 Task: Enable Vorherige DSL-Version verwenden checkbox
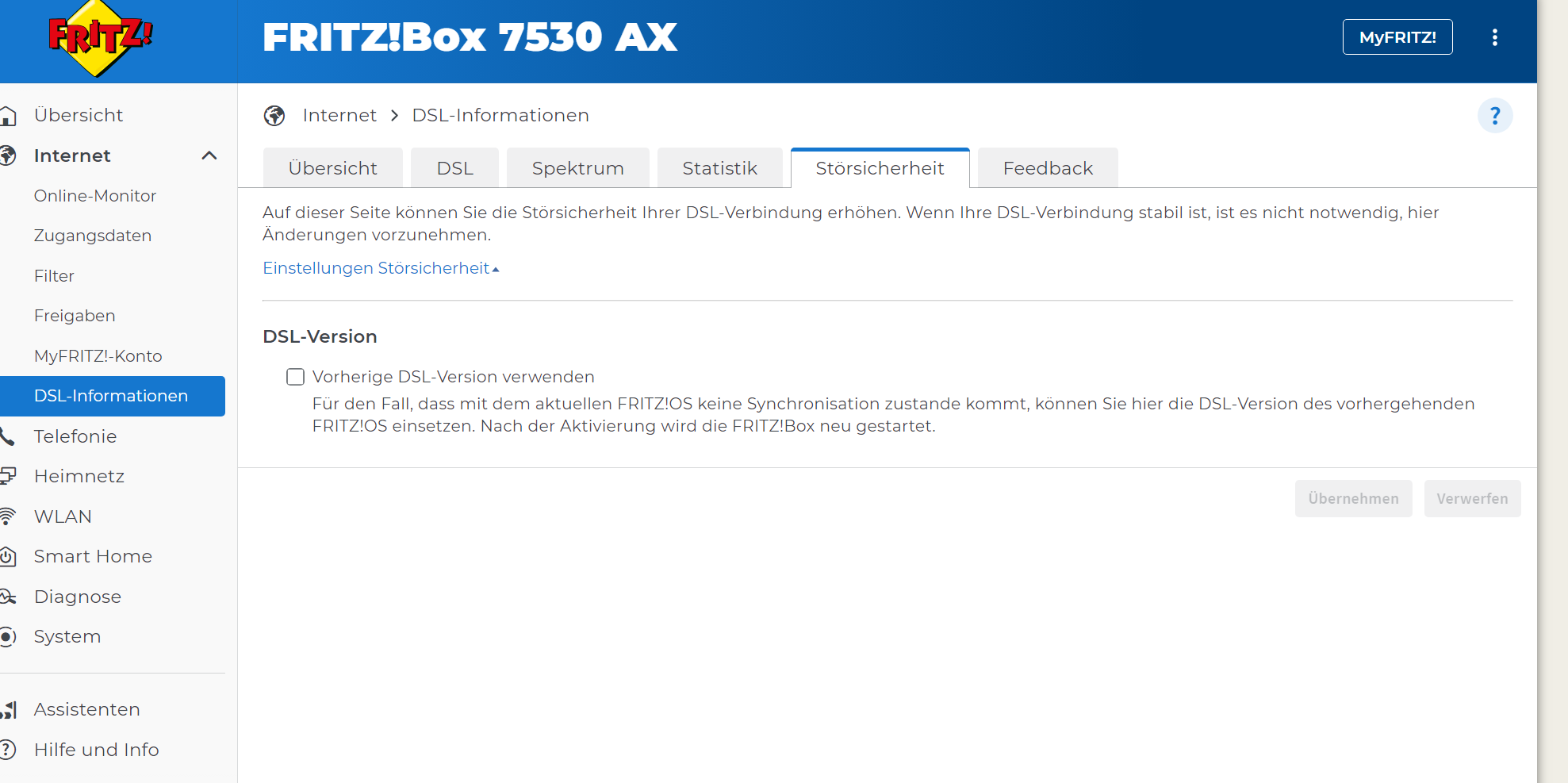pyautogui.click(x=295, y=377)
